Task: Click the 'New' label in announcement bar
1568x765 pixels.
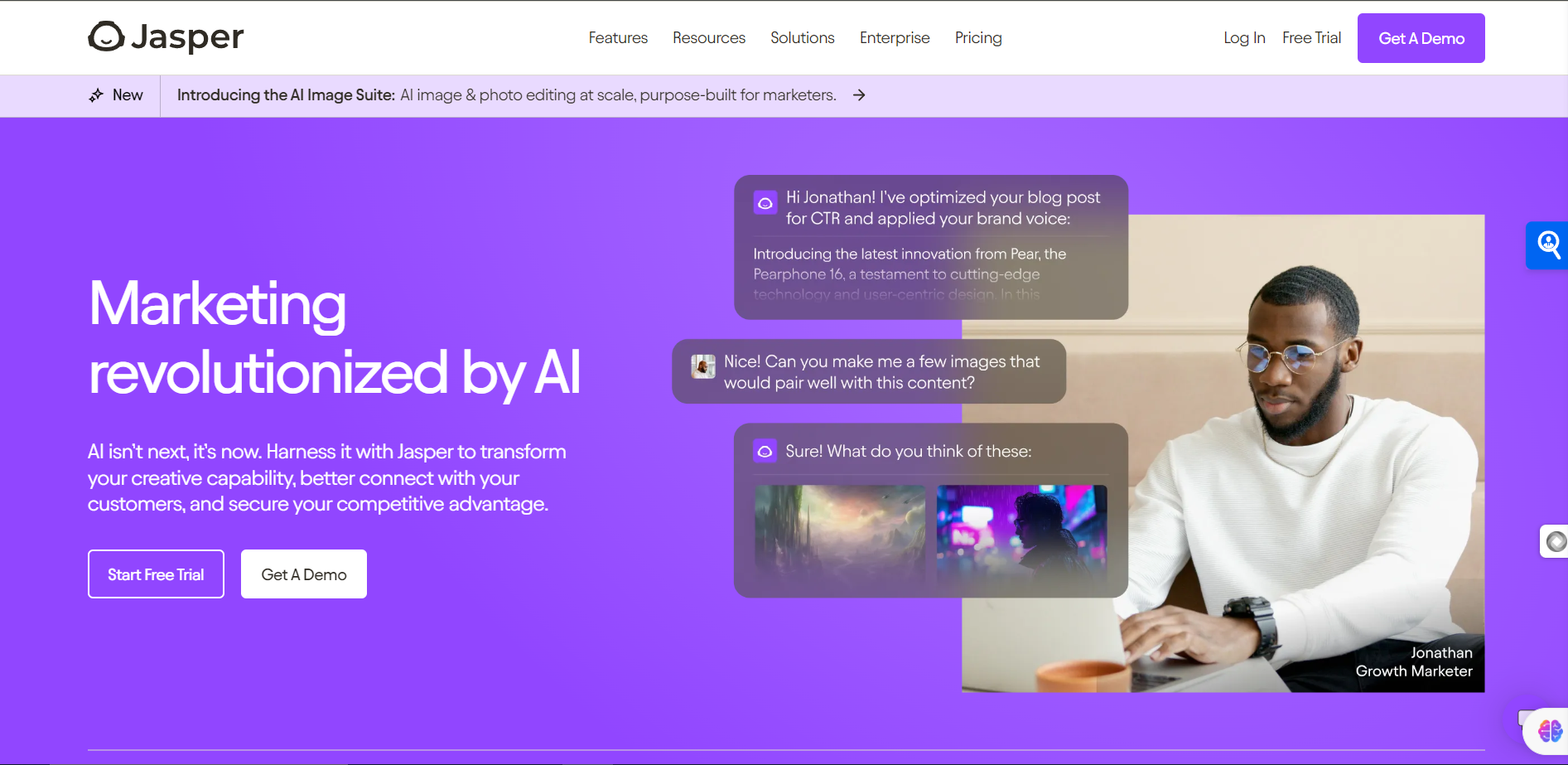Action: pyautogui.click(x=128, y=95)
